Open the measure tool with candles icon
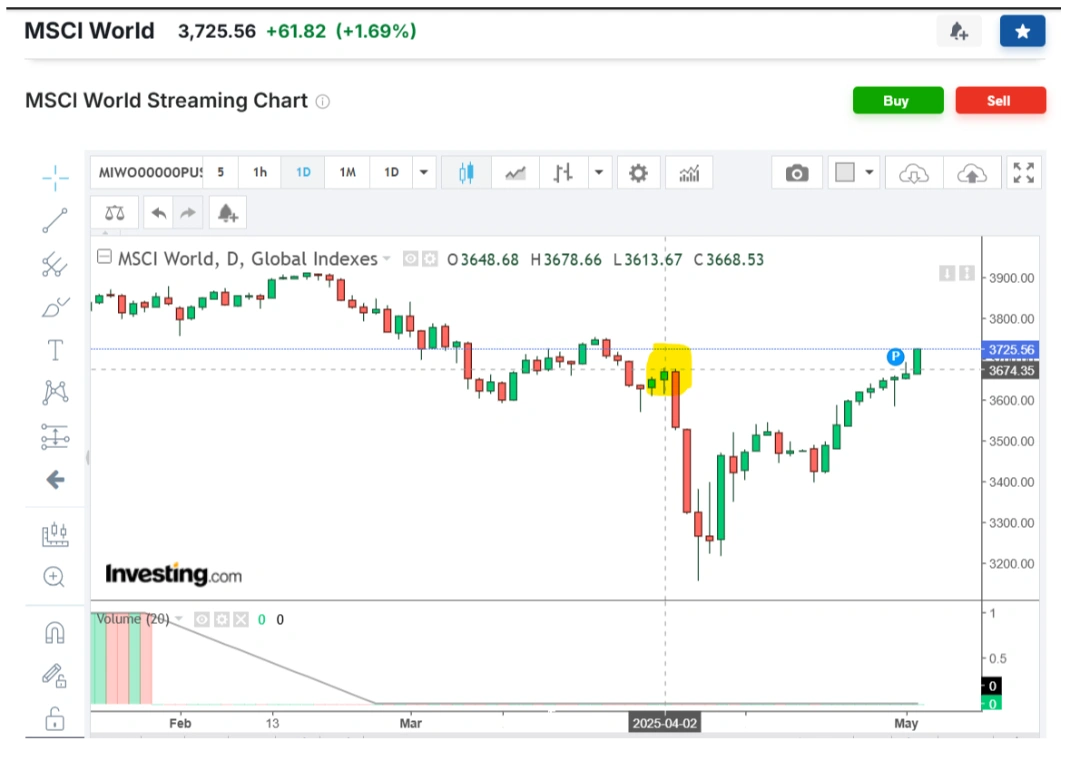Image resolution: width=1080 pixels, height=760 pixels. tap(55, 535)
